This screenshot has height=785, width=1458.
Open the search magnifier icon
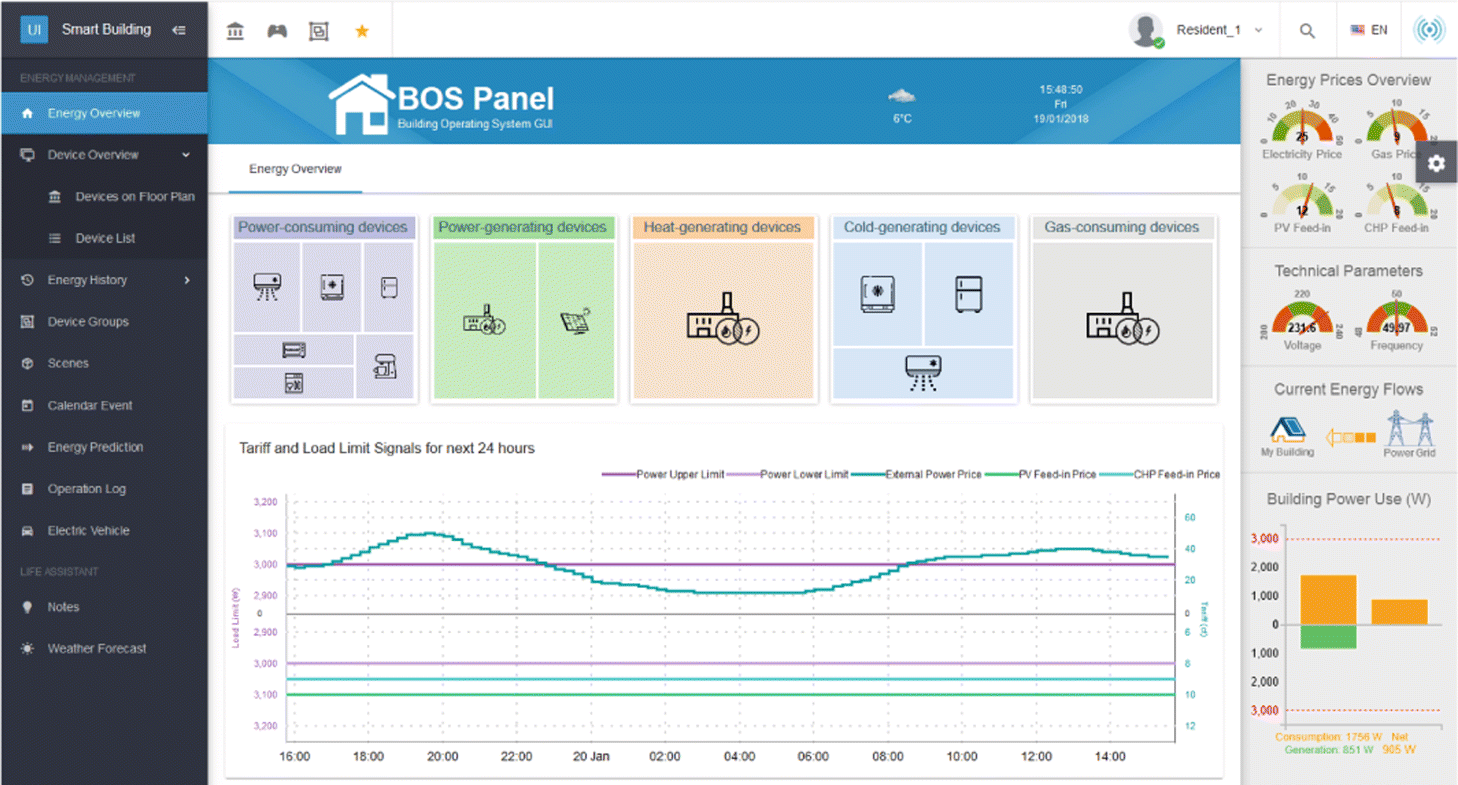click(1307, 31)
